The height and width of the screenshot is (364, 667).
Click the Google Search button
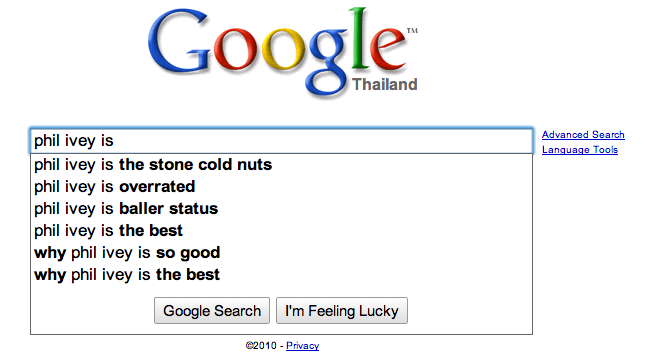(212, 311)
